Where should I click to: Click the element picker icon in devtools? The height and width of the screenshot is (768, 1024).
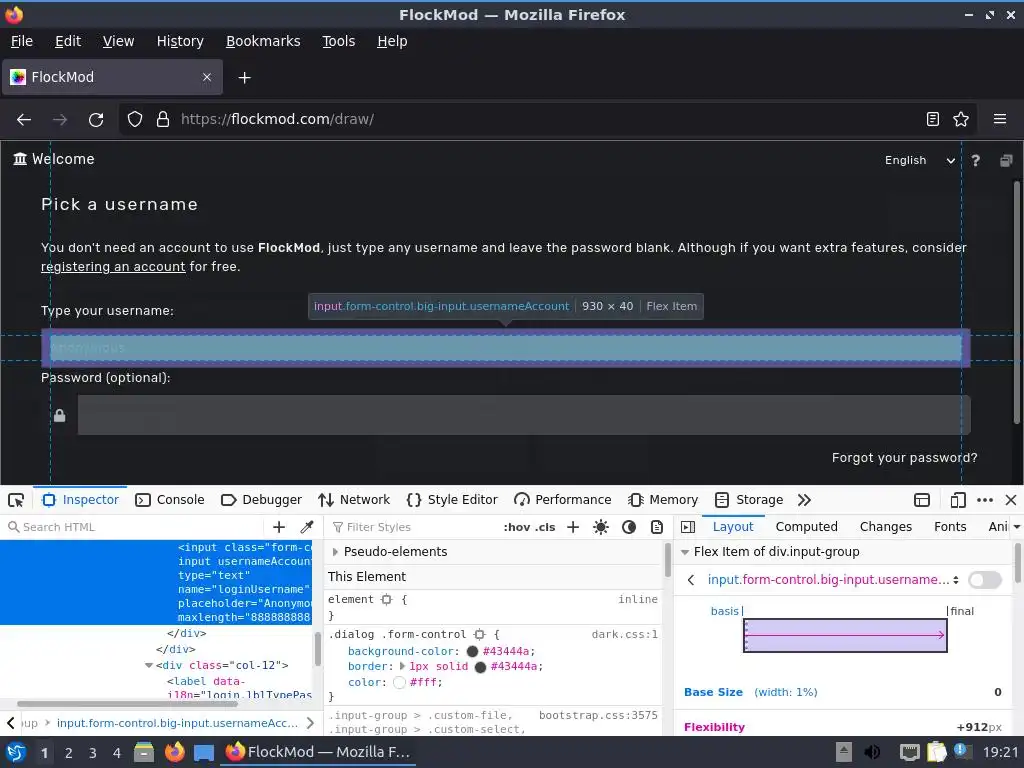click(16, 500)
